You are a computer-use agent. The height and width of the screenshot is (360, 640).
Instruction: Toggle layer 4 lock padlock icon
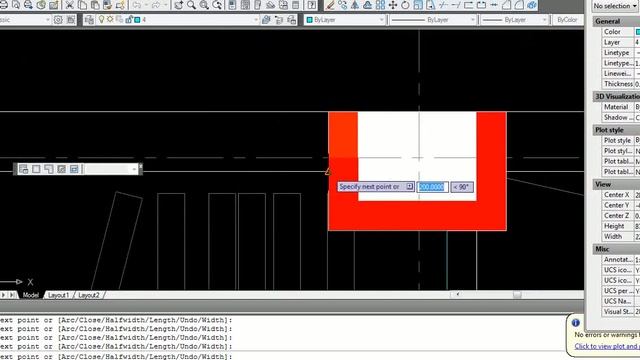pos(129,20)
